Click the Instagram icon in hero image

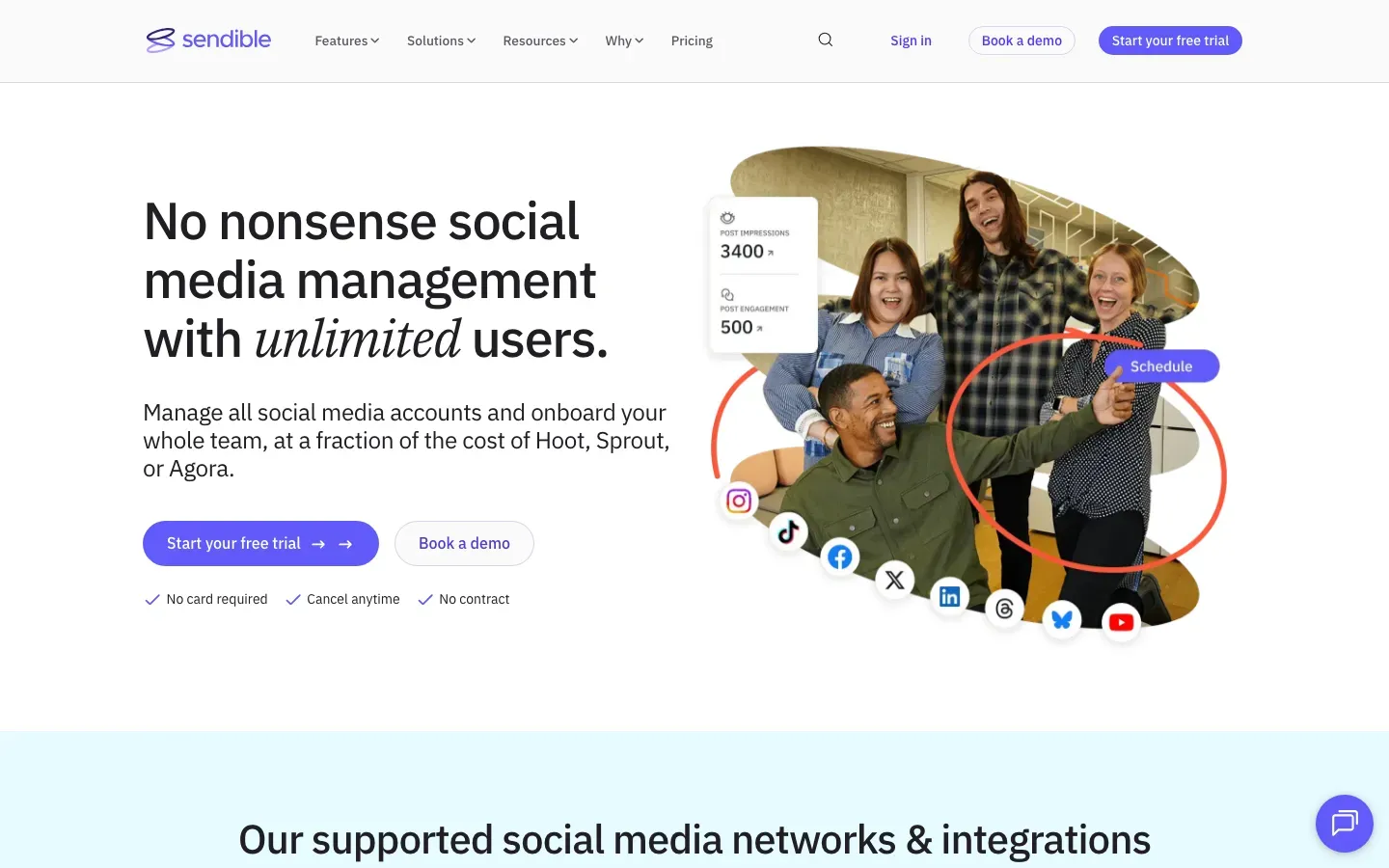(x=739, y=501)
